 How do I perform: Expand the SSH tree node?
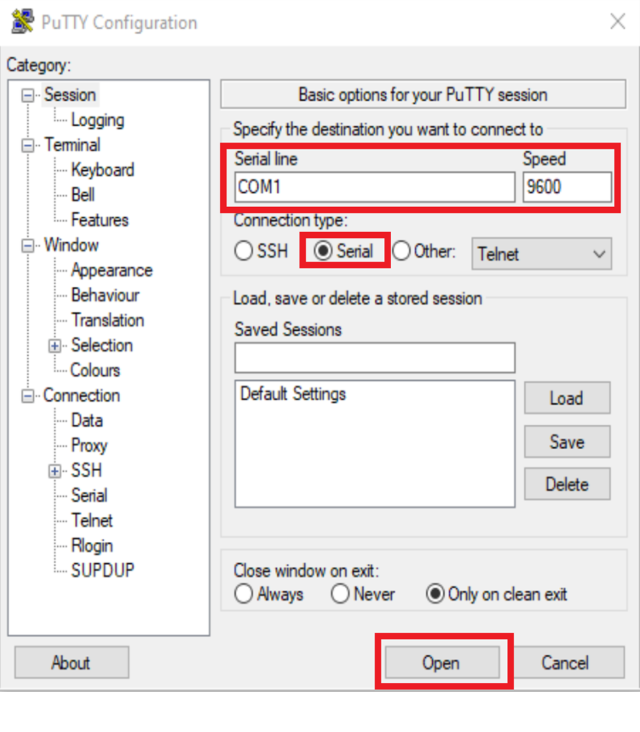tap(54, 471)
